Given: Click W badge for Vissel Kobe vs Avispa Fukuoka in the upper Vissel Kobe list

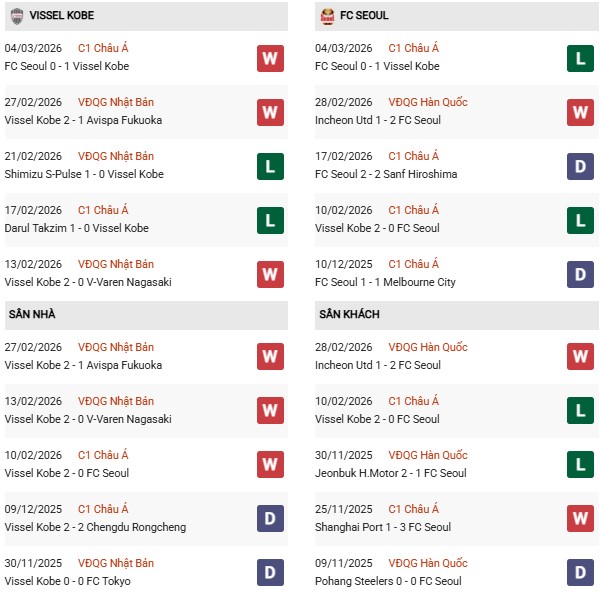Looking at the screenshot, I should point(270,112).
